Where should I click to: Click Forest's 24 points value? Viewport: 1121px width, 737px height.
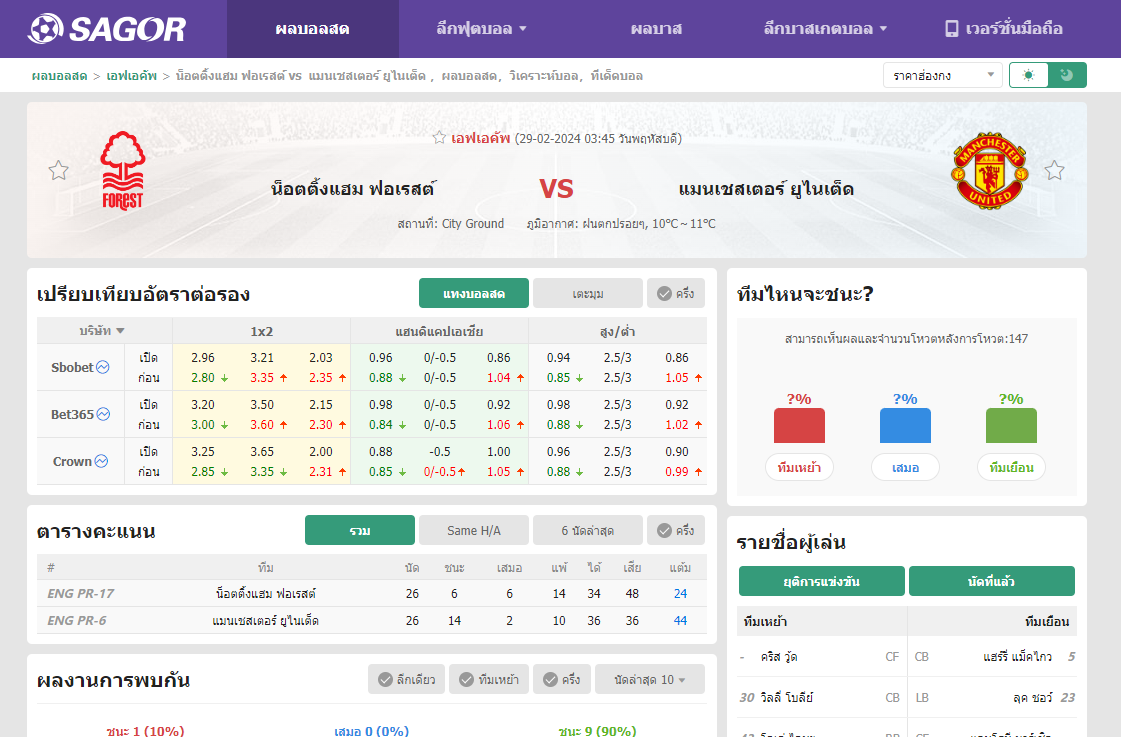click(680, 593)
